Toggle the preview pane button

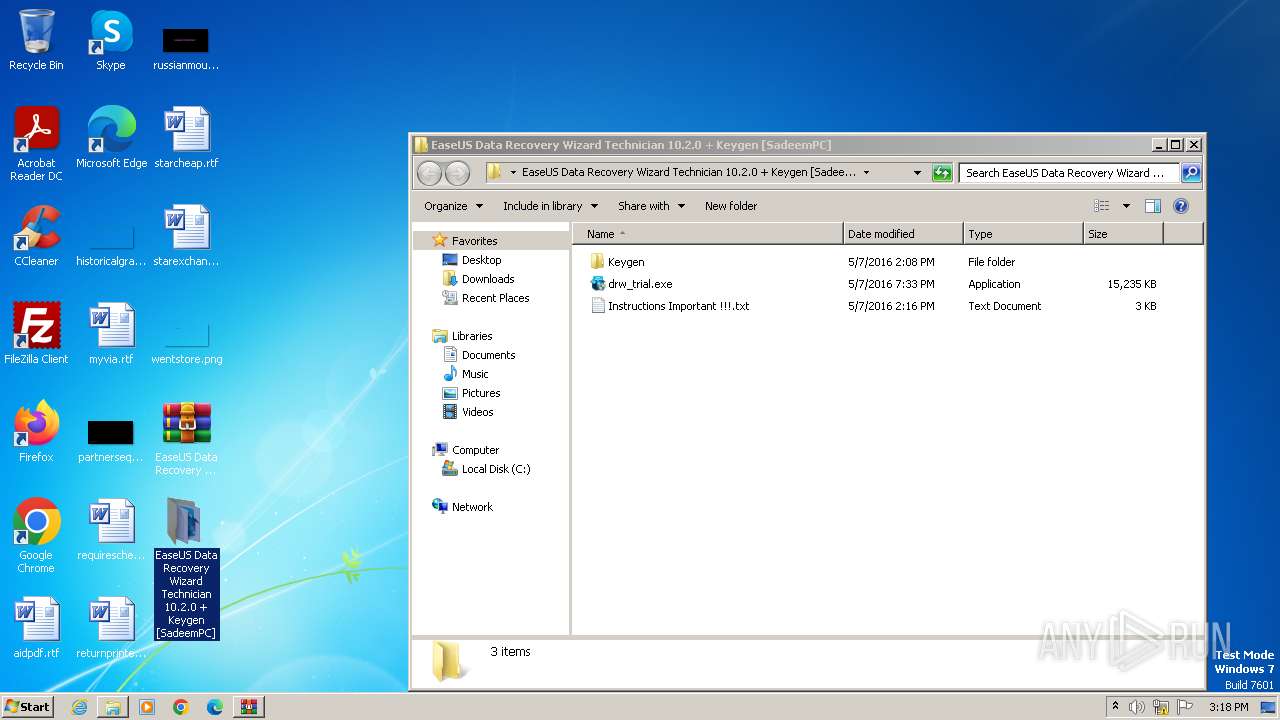pyautogui.click(x=1152, y=206)
